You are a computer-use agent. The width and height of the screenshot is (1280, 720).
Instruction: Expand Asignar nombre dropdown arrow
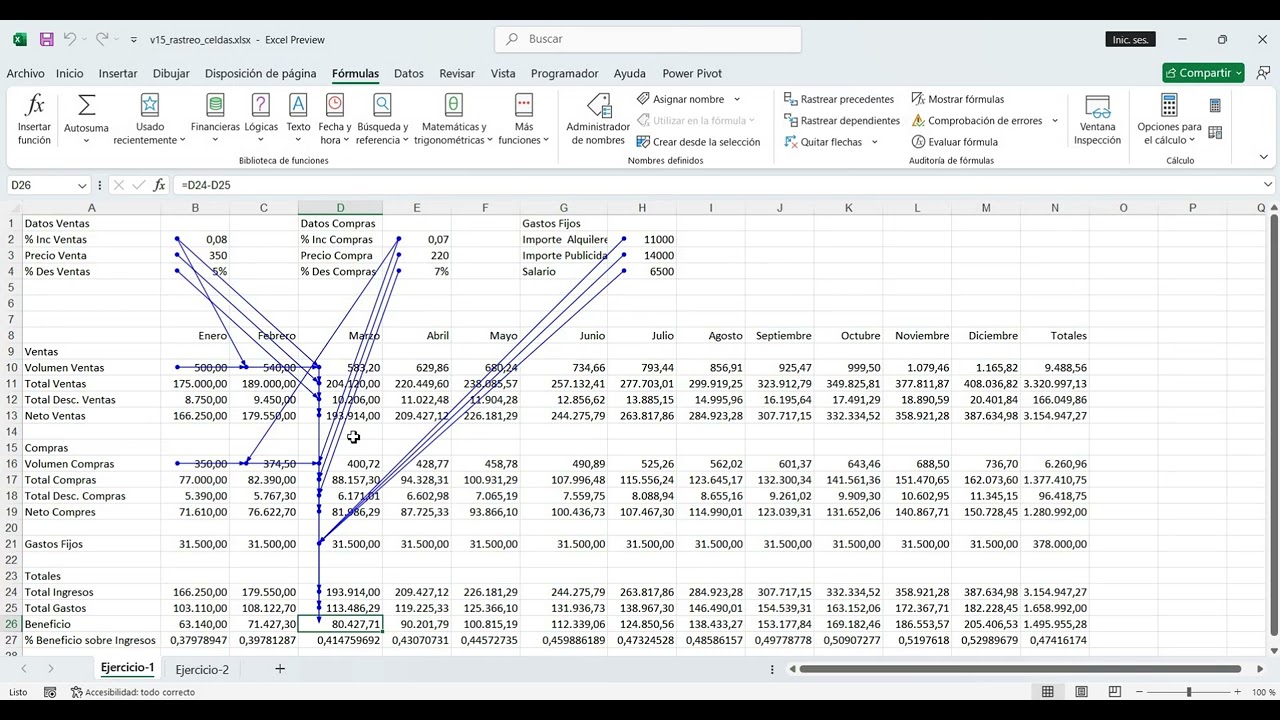(737, 99)
